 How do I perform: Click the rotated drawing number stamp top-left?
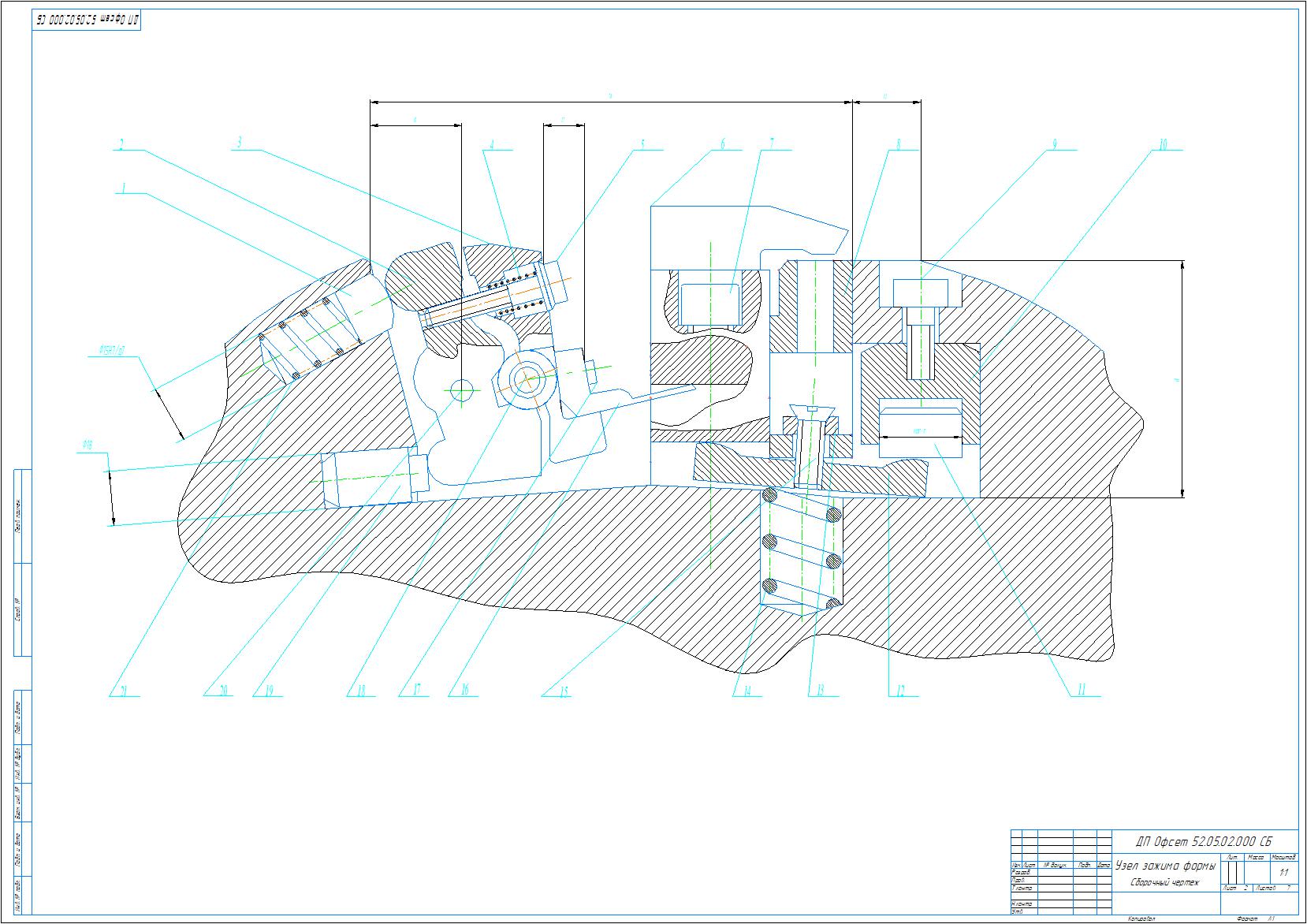(87, 21)
